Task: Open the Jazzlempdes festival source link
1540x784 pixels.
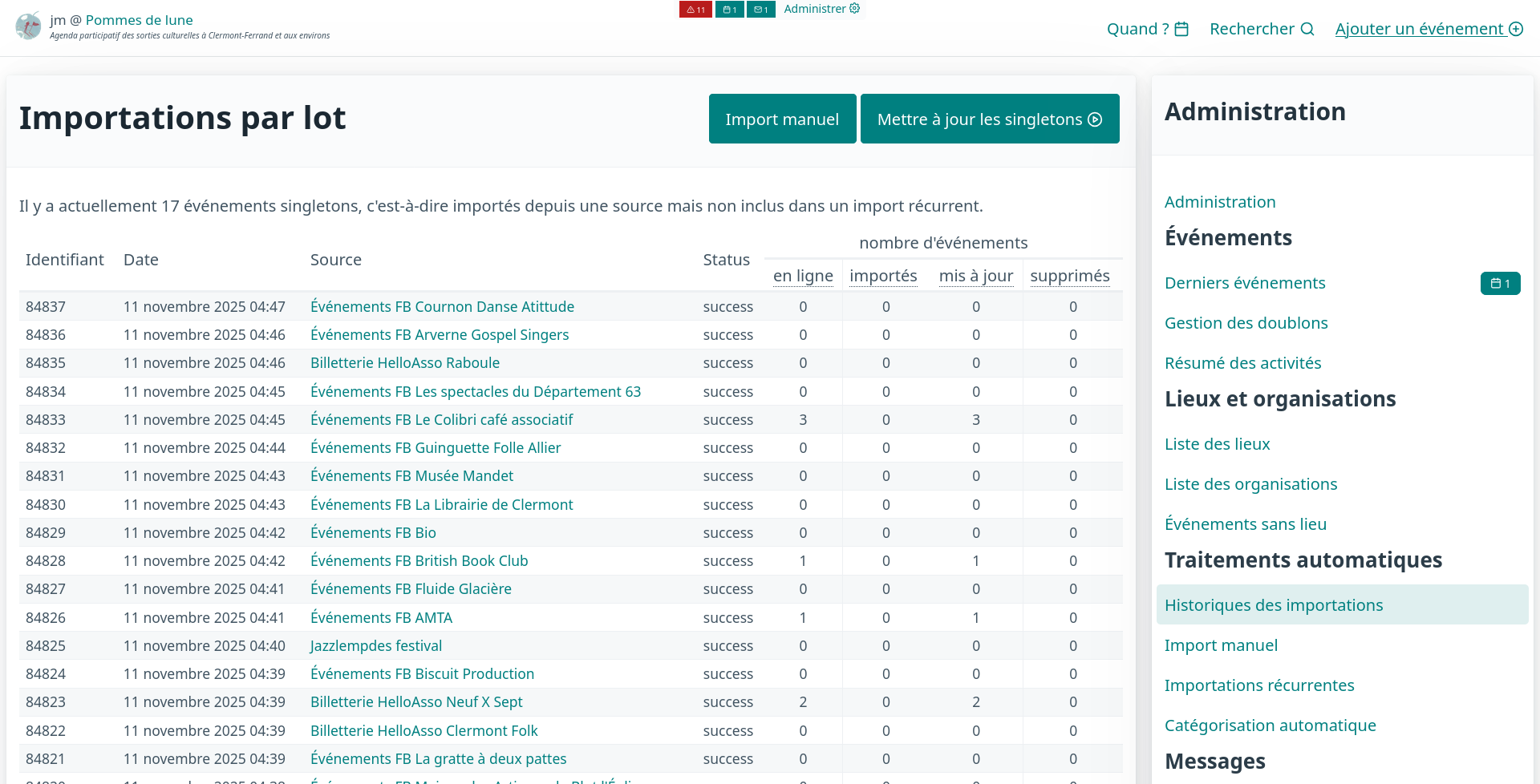Action: pyautogui.click(x=375, y=646)
